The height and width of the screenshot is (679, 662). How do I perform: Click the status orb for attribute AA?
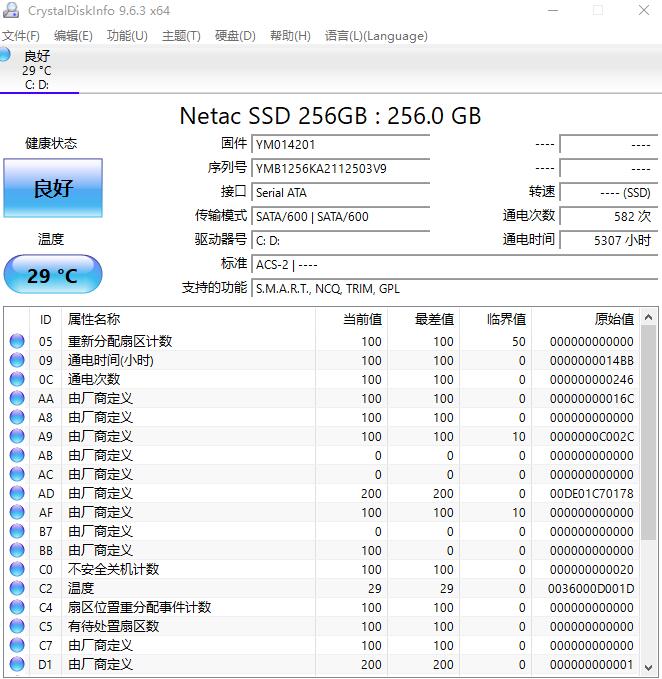[17, 398]
